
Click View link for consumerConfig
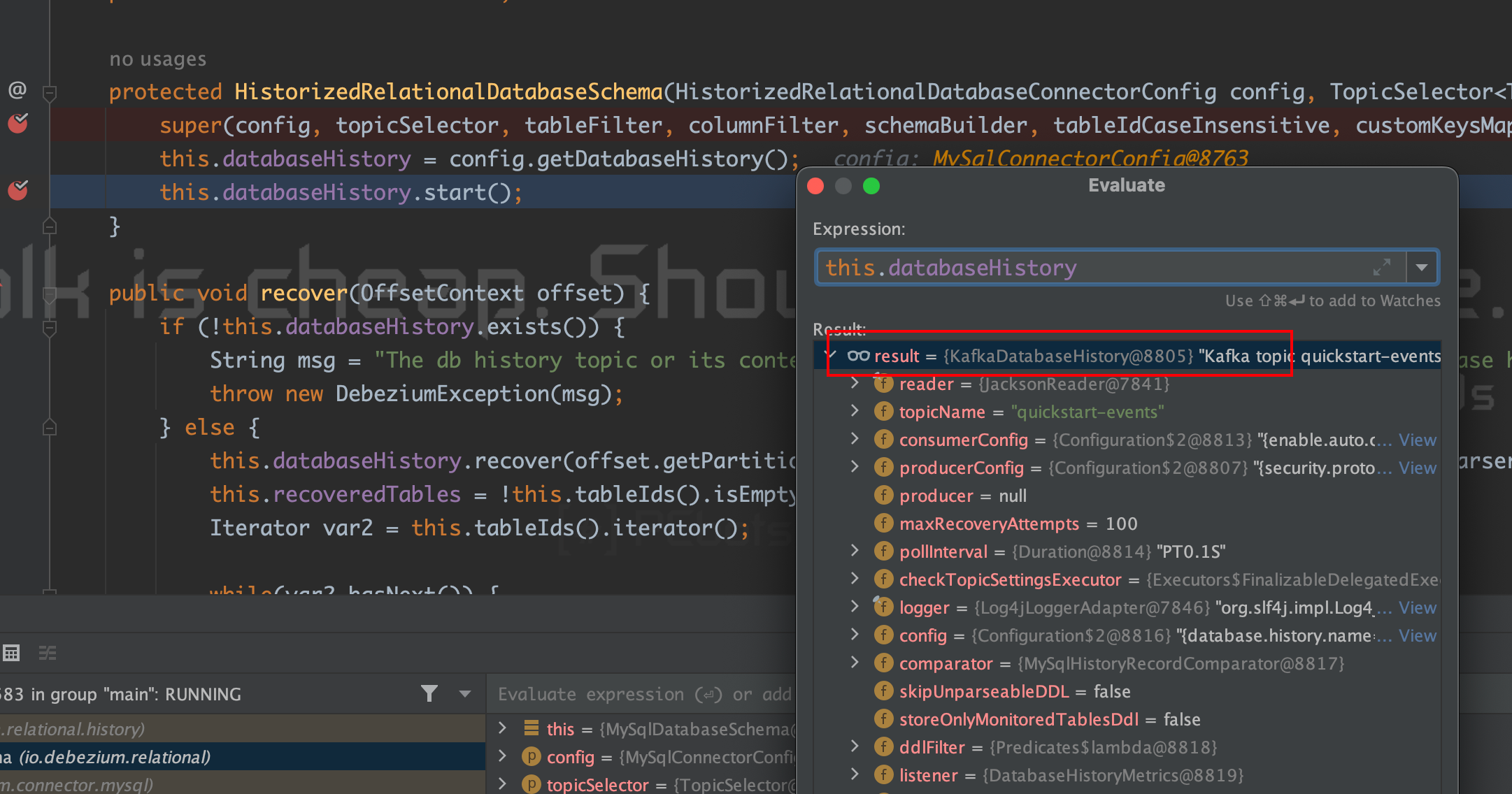pos(1418,440)
